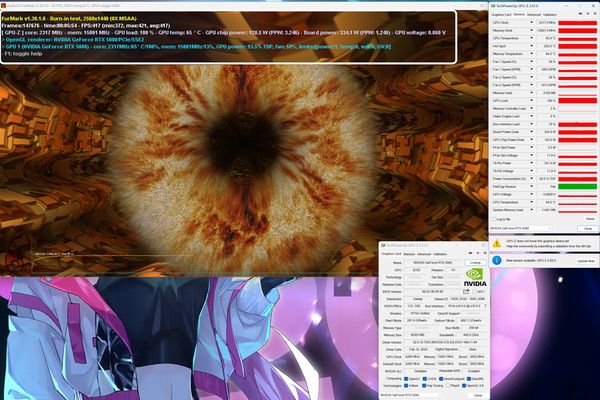This screenshot has width=600, height=400.
Task: Toggle the Ray Tracing checkbox
Action: pyautogui.click(x=424, y=385)
